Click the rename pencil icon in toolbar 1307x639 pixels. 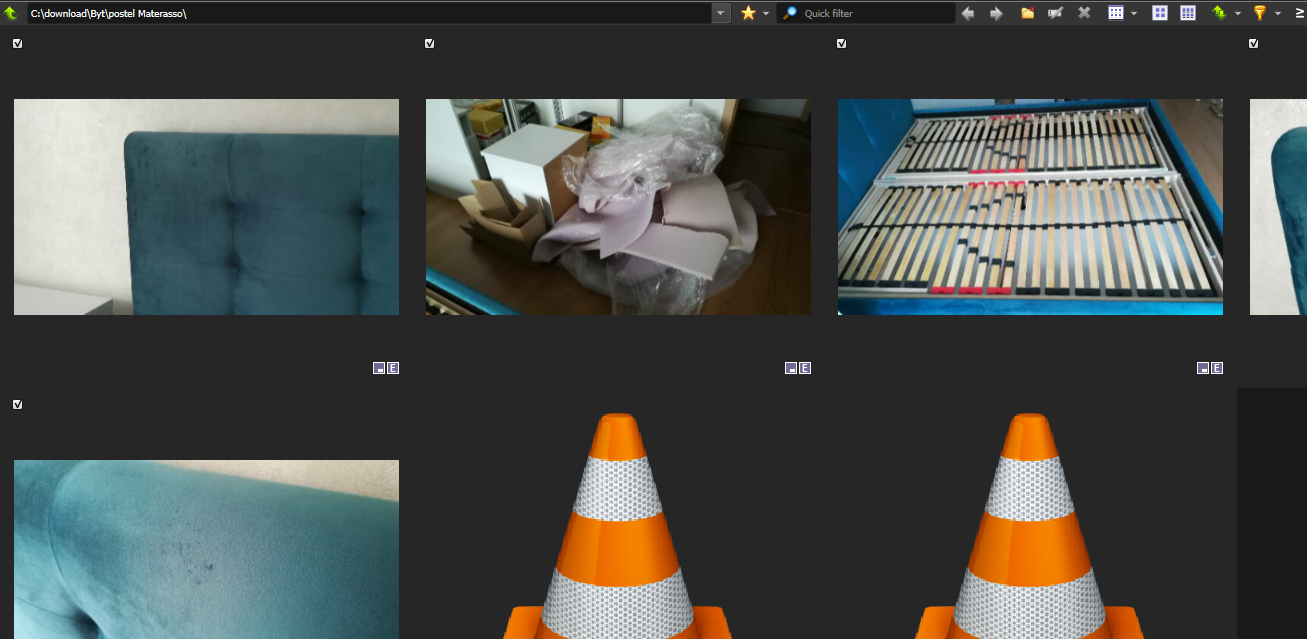tap(1055, 13)
